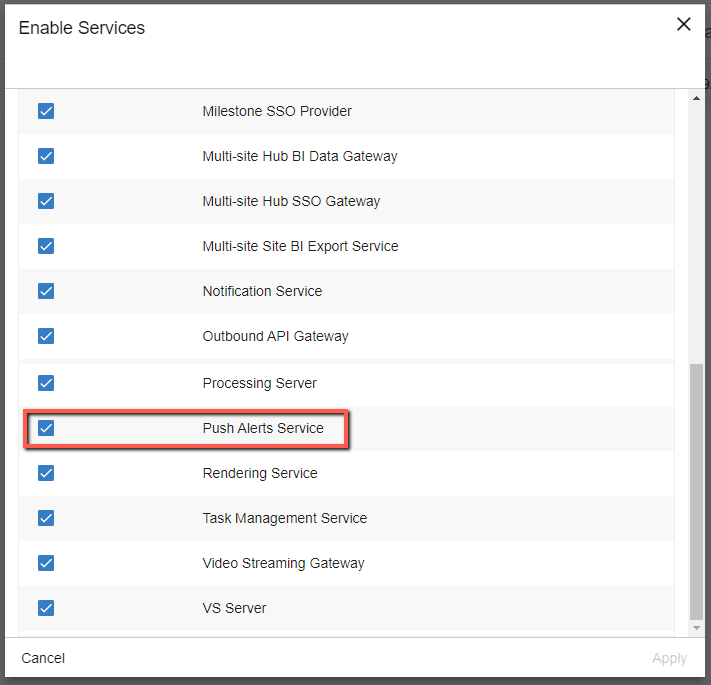Click the scrollbar down arrow

click(x=696, y=628)
